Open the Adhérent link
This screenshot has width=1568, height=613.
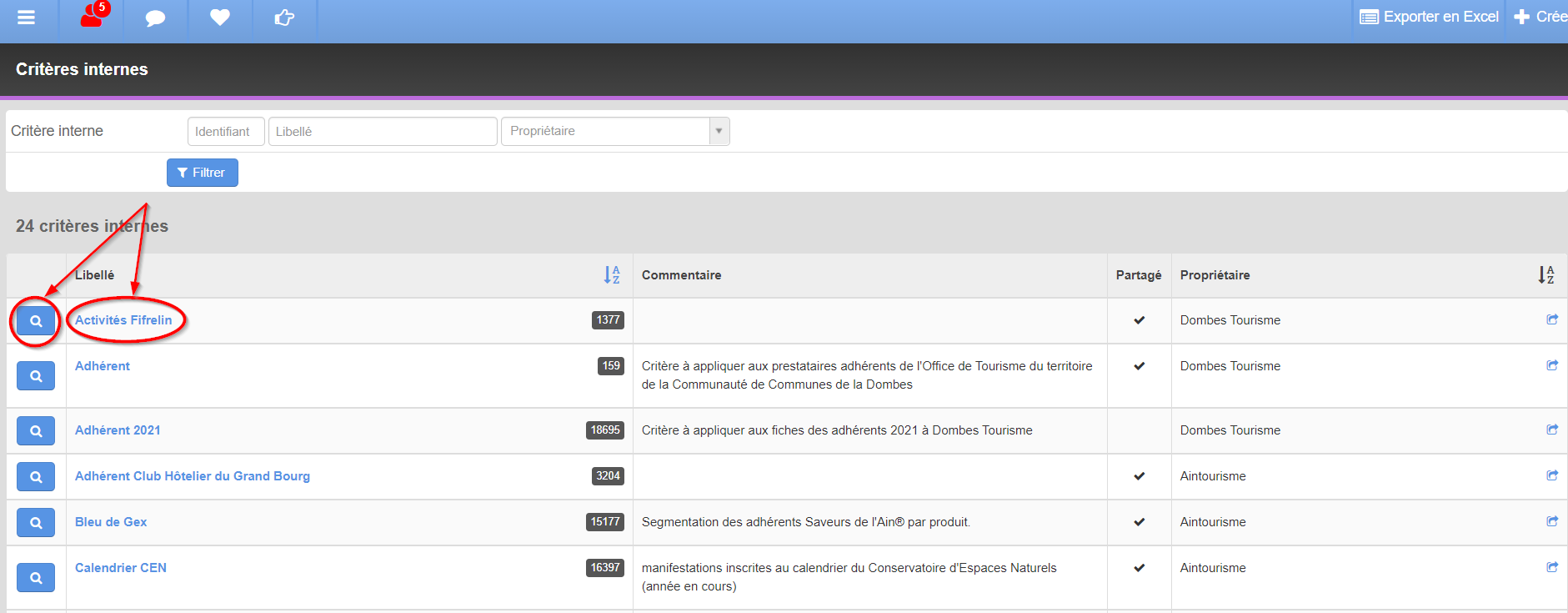click(103, 366)
